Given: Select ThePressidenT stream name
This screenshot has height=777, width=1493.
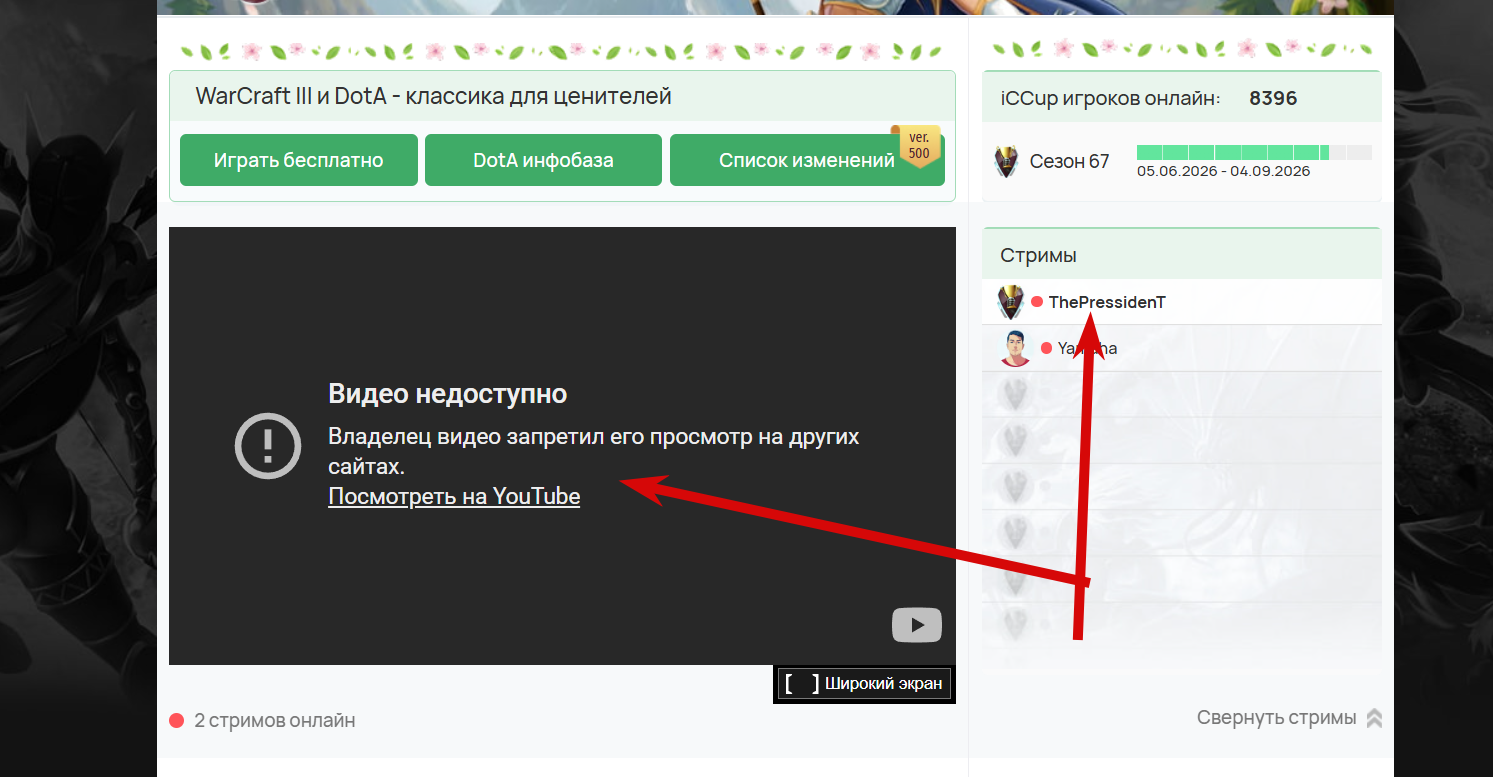Looking at the screenshot, I should (x=1107, y=302).
